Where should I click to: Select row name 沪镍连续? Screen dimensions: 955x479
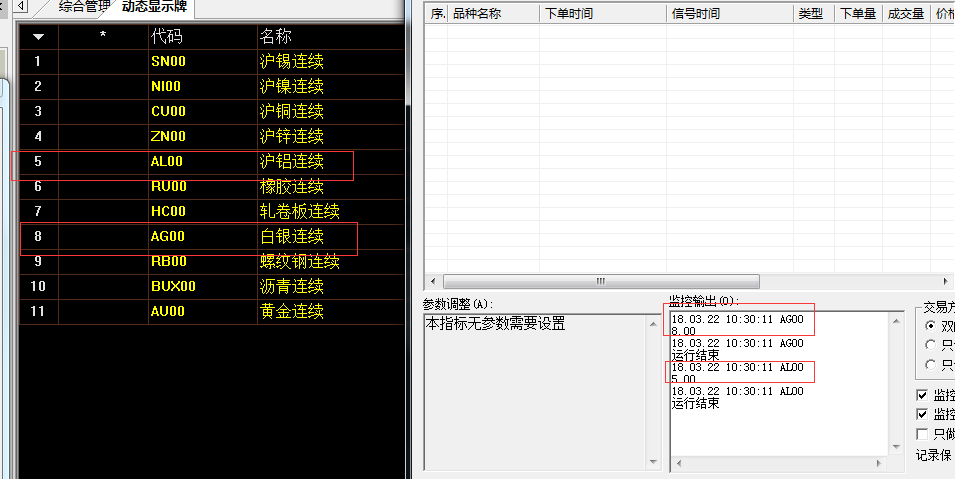(x=291, y=87)
